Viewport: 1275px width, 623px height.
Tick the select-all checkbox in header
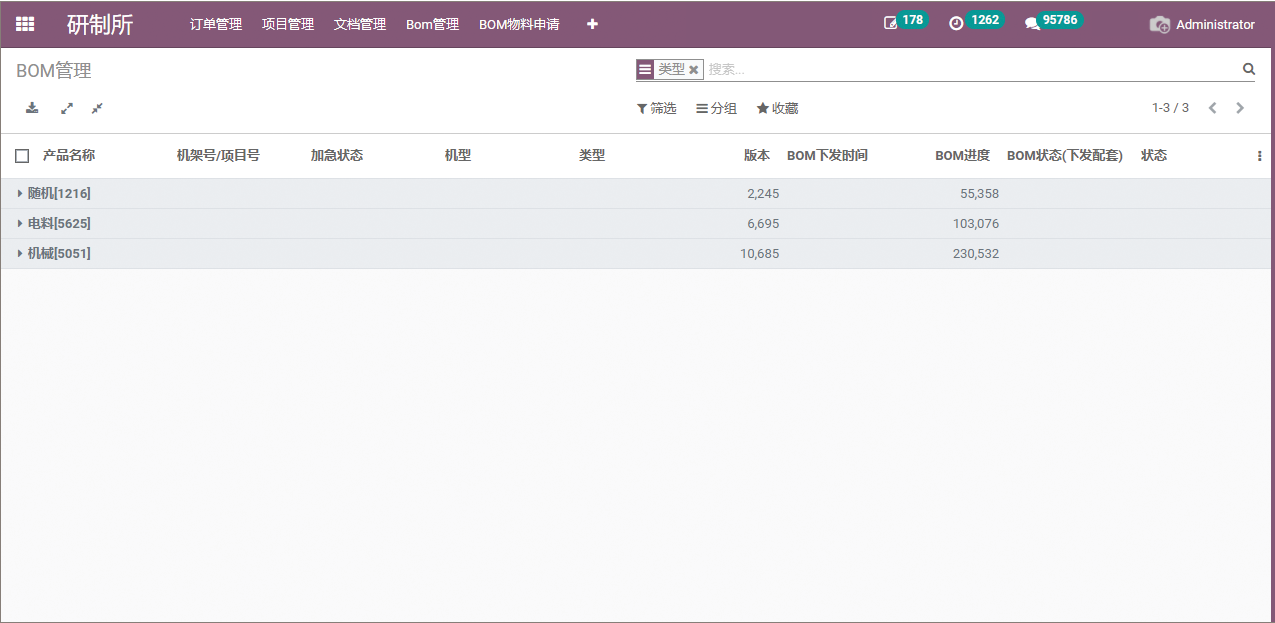[22, 156]
